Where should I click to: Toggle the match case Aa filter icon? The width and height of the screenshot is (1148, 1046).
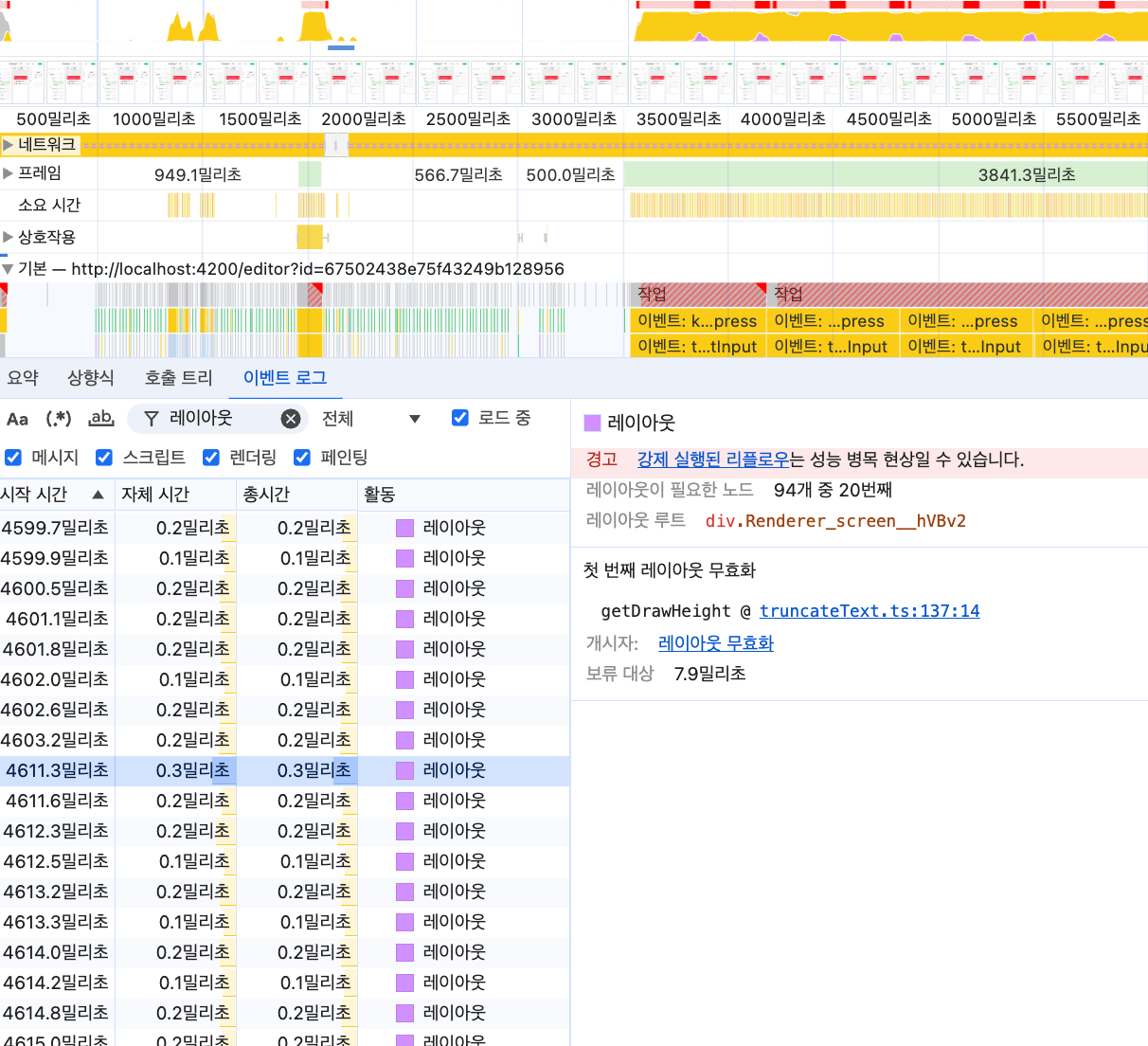pyautogui.click(x=17, y=419)
